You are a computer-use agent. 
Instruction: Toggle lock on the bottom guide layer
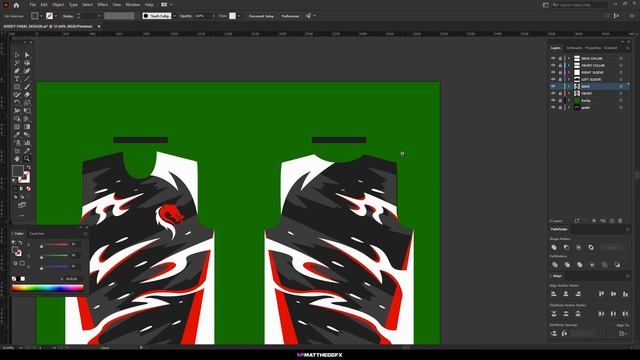[560, 107]
